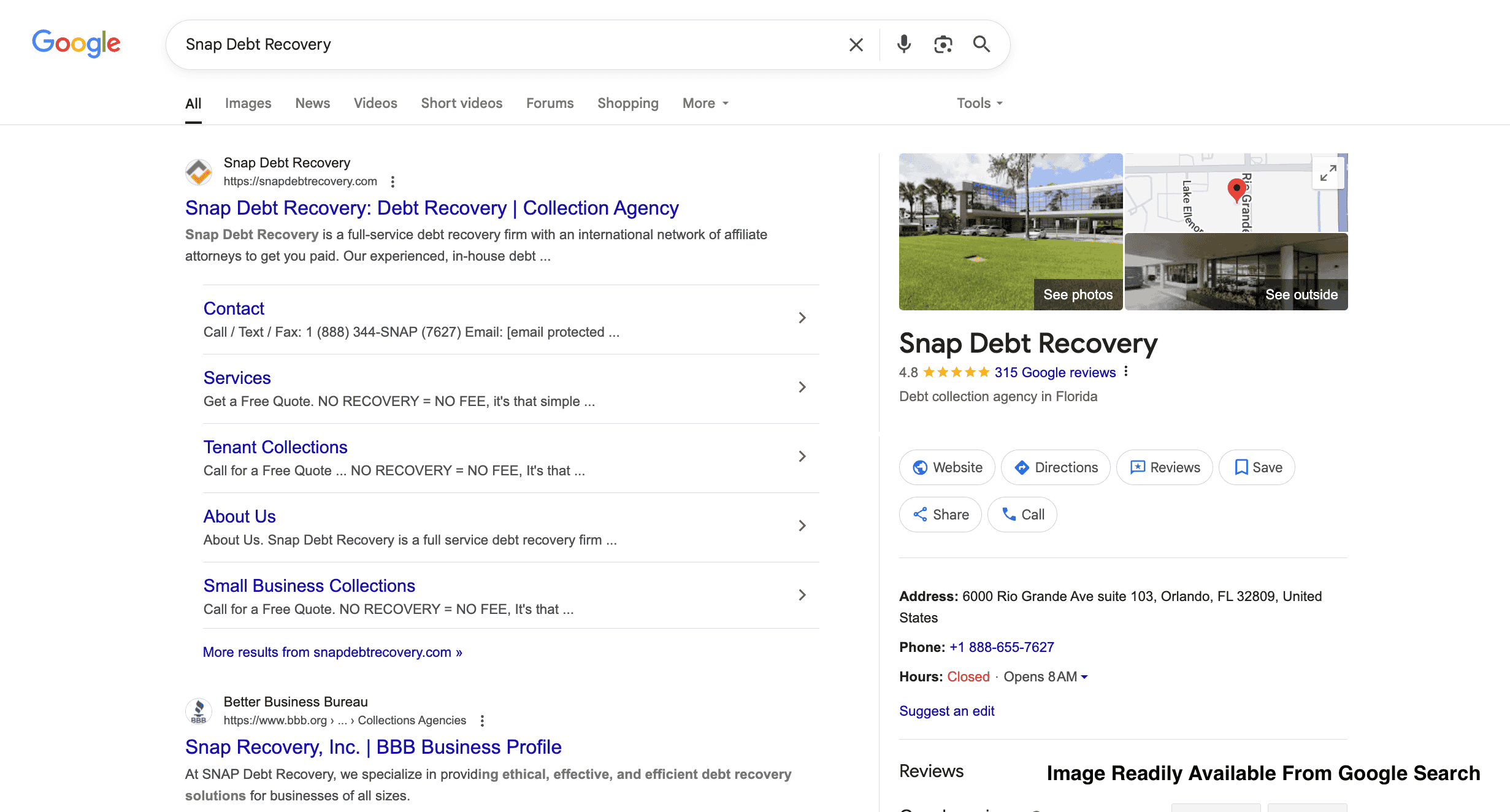Image resolution: width=1510 pixels, height=812 pixels.
Task: Expand the map with the arrows icon
Action: pos(1328,174)
